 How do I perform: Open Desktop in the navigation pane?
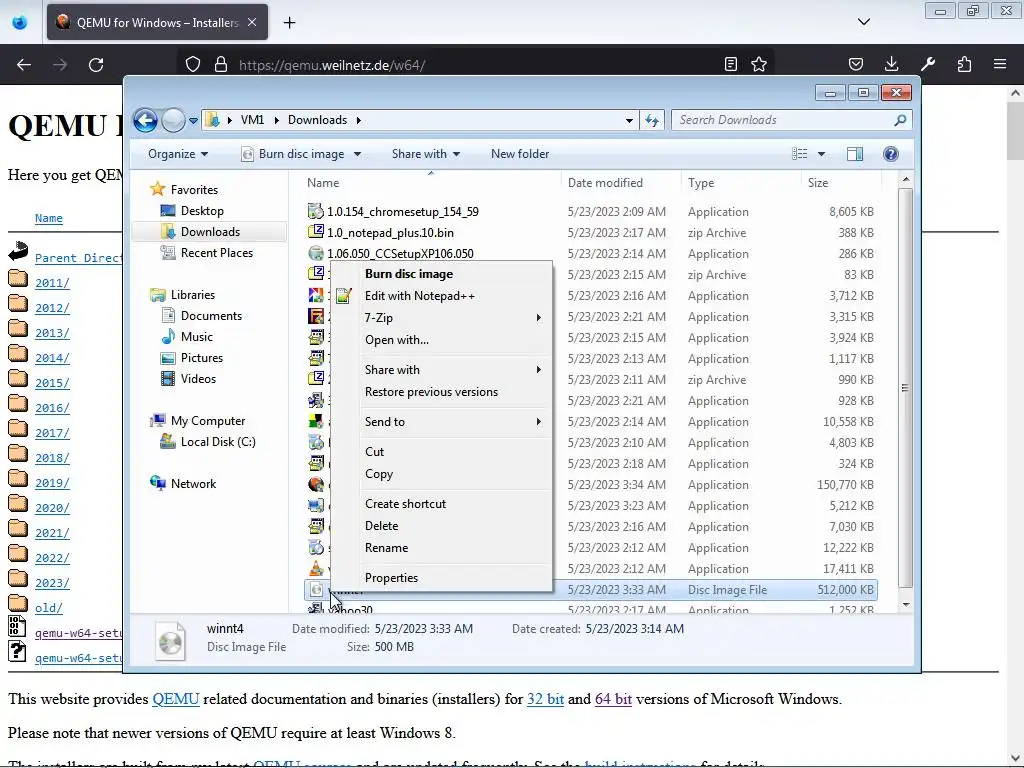(x=202, y=211)
